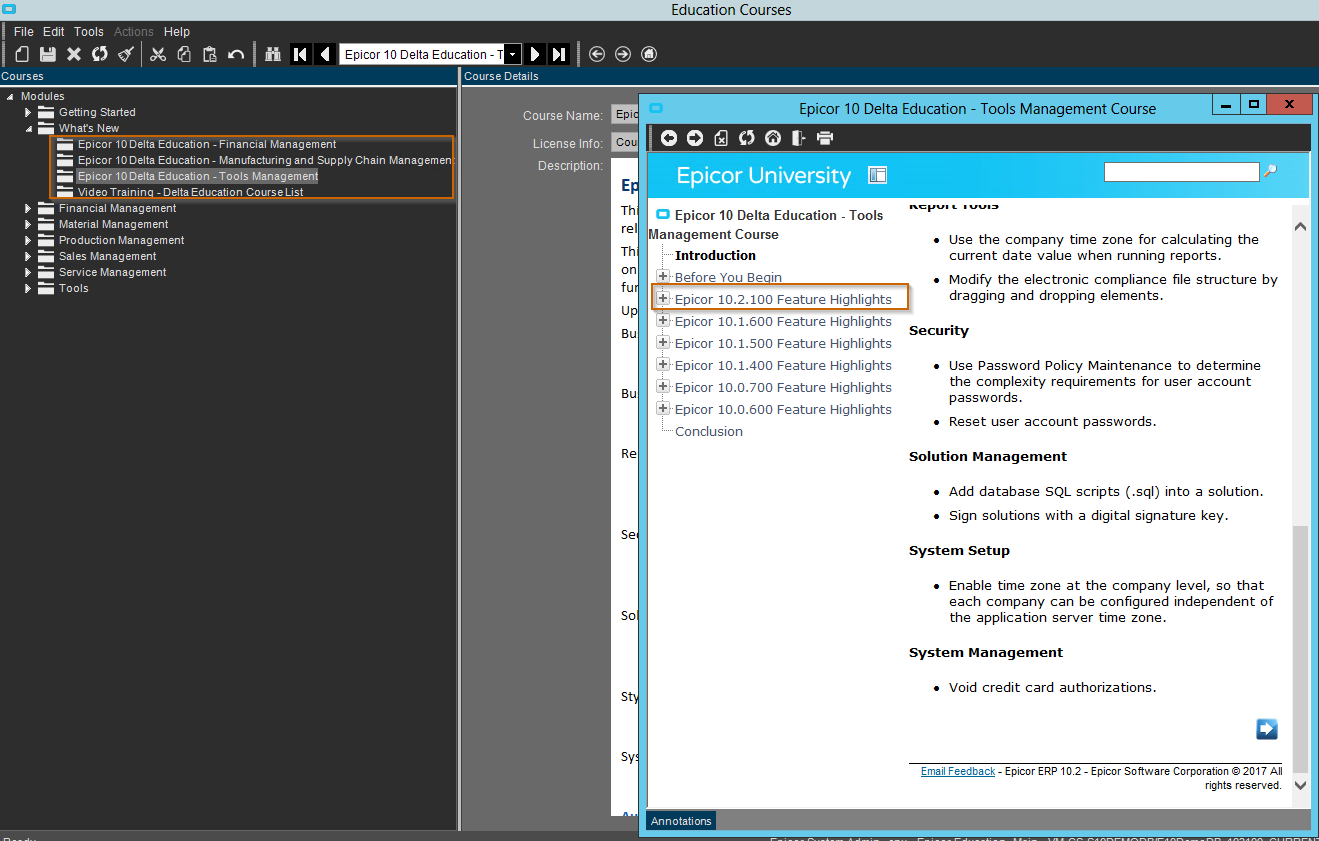Click Refresh icon in course window toolbar
Image resolution: width=1319 pixels, height=841 pixels.
[x=747, y=138]
